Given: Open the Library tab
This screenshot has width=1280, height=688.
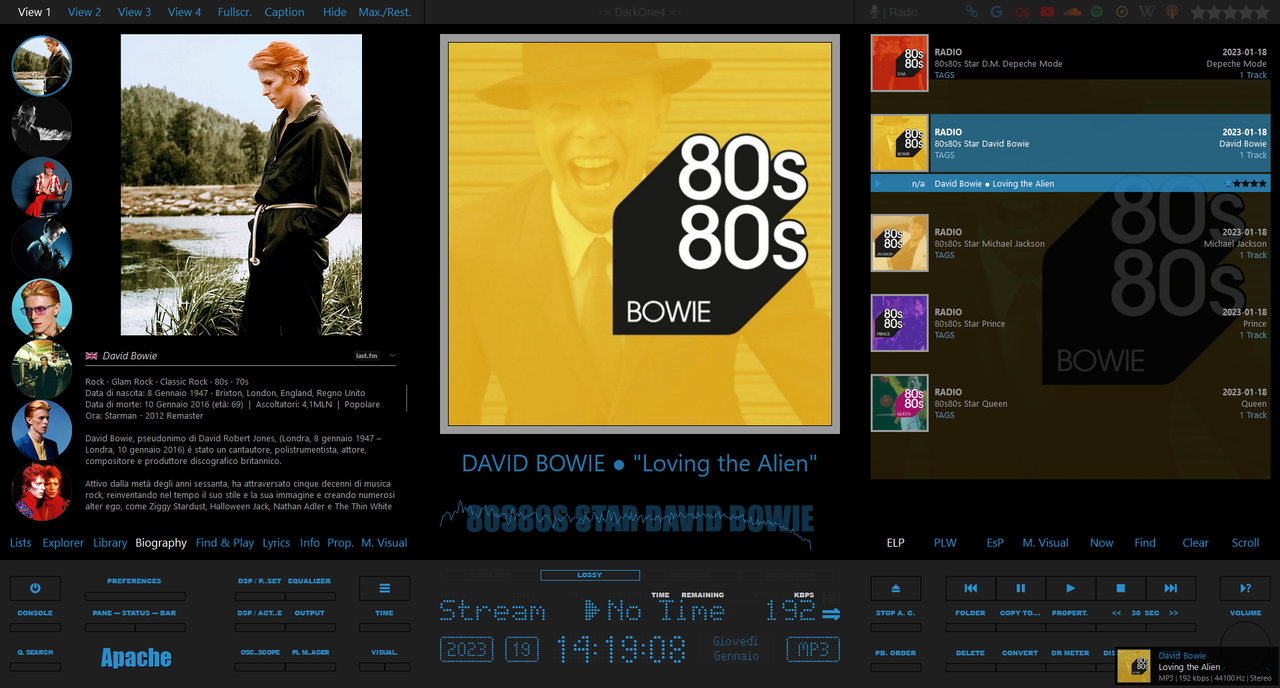Looking at the screenshot, I should pyautogui.click(x=110, y=543).
